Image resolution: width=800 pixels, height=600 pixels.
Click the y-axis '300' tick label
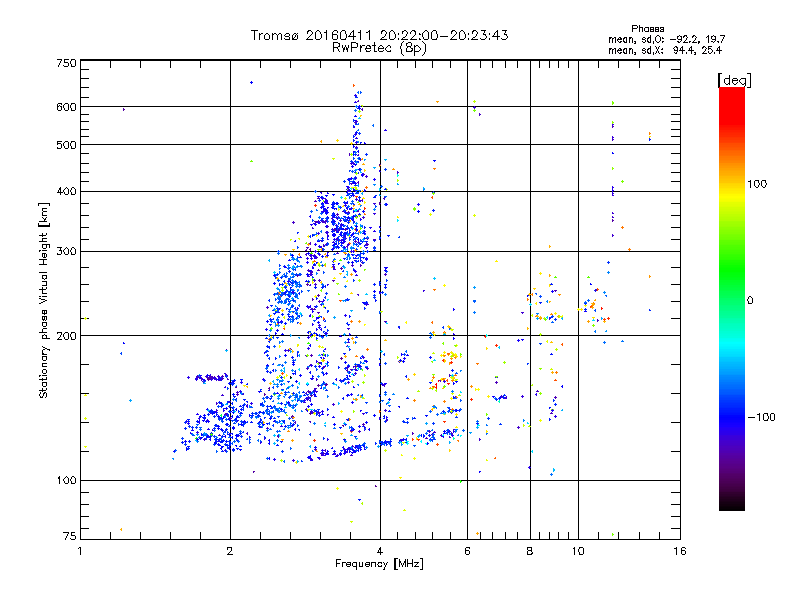coord(67,251)
